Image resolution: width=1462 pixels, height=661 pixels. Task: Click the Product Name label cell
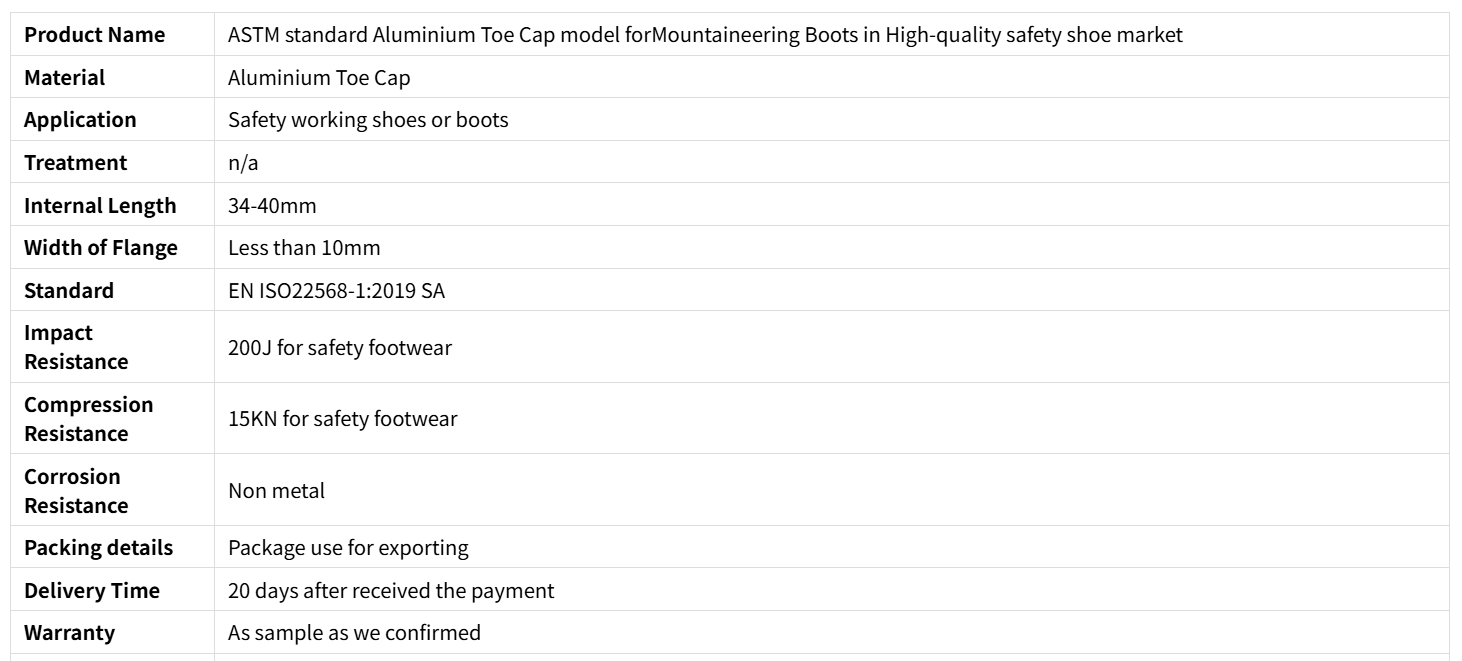tap(94, 35)
